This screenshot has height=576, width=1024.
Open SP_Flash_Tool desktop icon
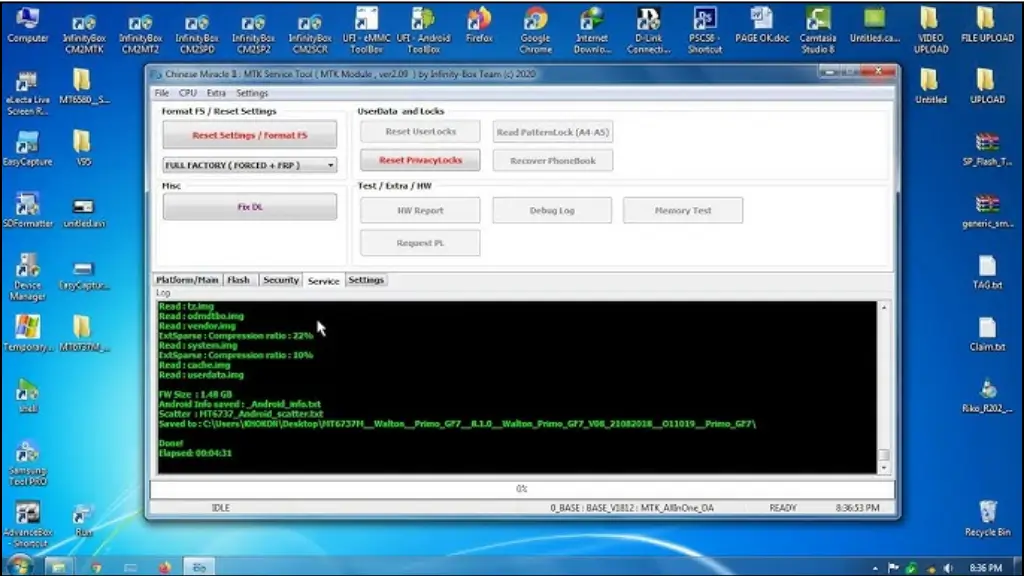pos(987,149)
